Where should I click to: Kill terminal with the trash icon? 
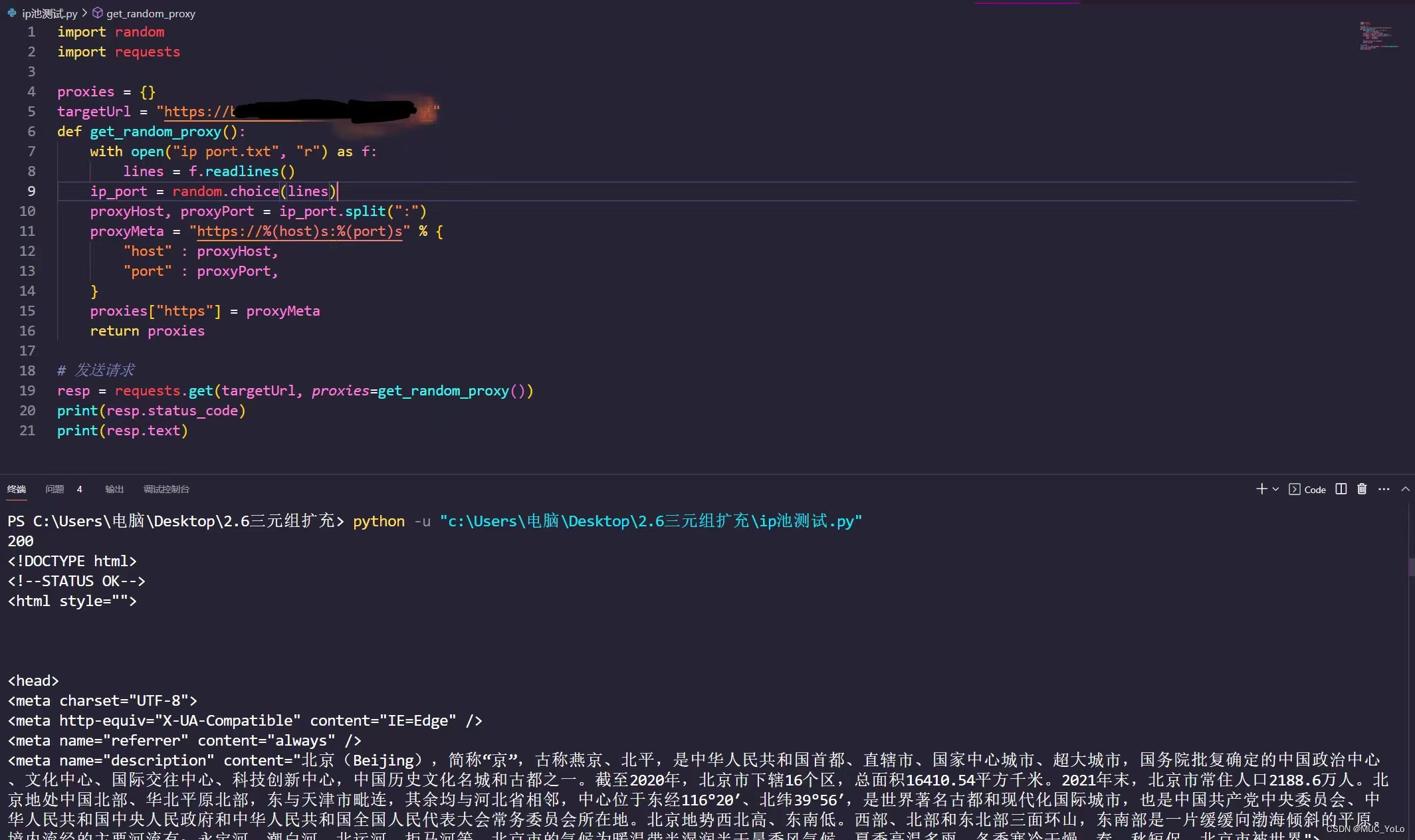(1362, 489)
